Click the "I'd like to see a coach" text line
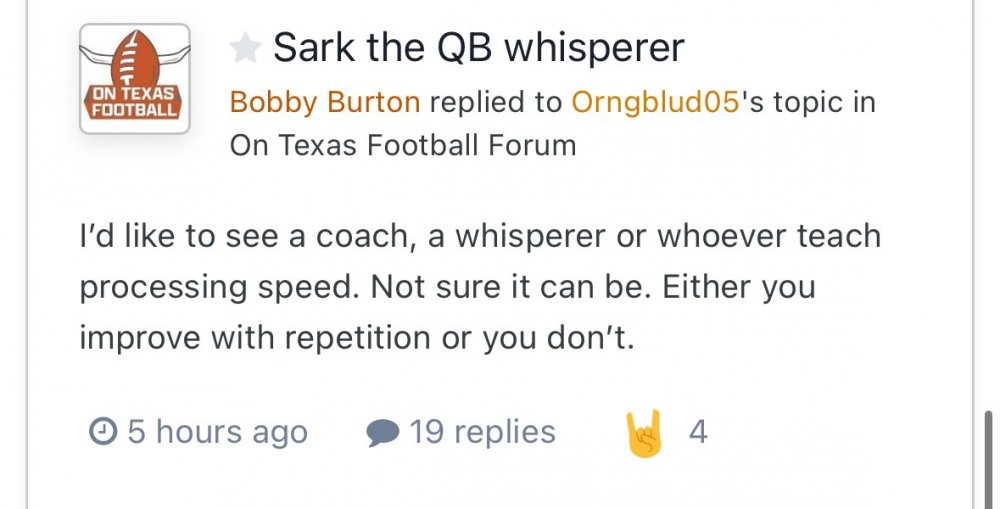Viewport: 1000px width, 509px height. [479, 237]
